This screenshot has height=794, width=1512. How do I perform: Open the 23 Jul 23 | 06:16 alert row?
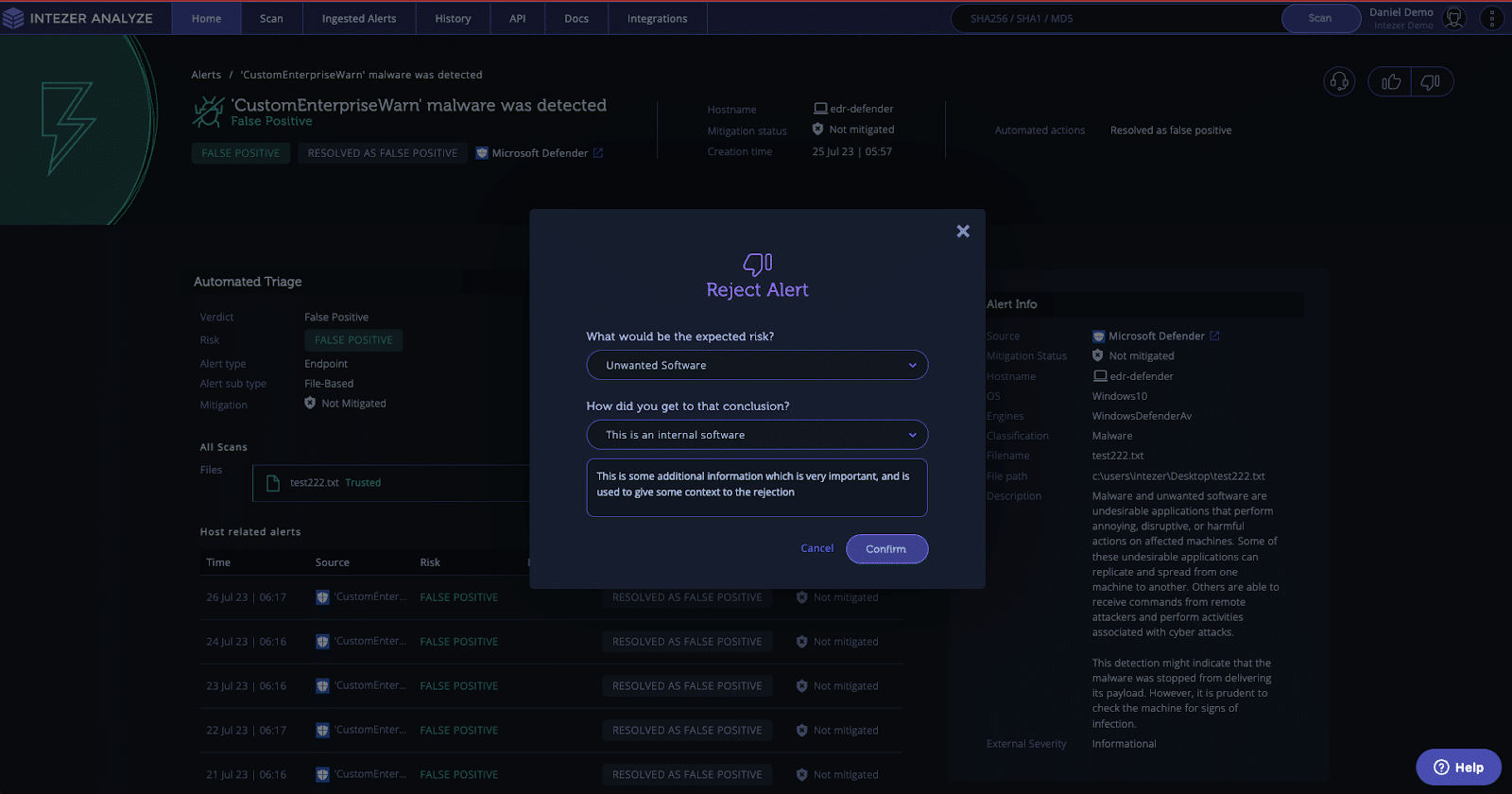click(551, 686)
